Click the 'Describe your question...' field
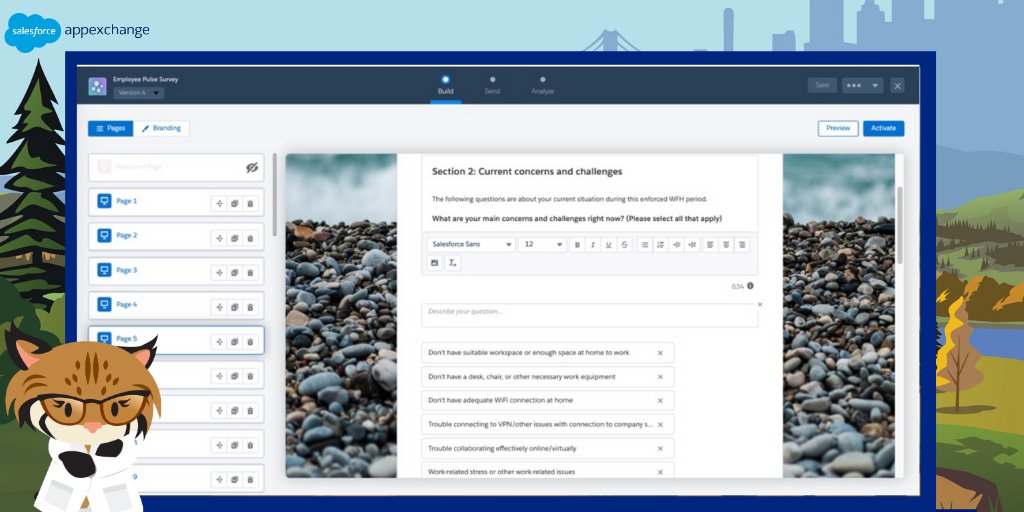 click(590, 315)
